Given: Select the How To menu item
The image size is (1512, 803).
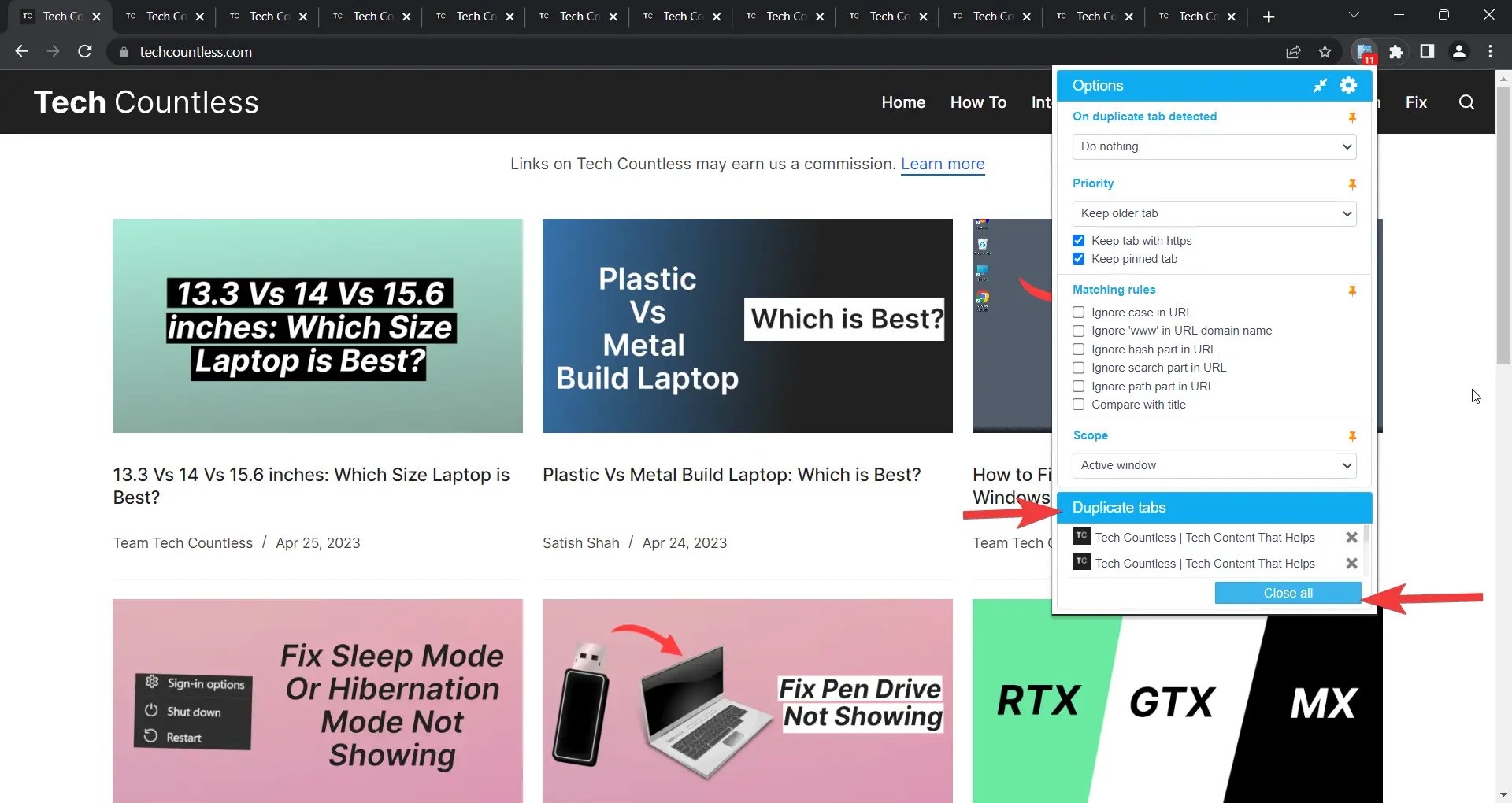Looking at the screenshot, I should [978, 102].
